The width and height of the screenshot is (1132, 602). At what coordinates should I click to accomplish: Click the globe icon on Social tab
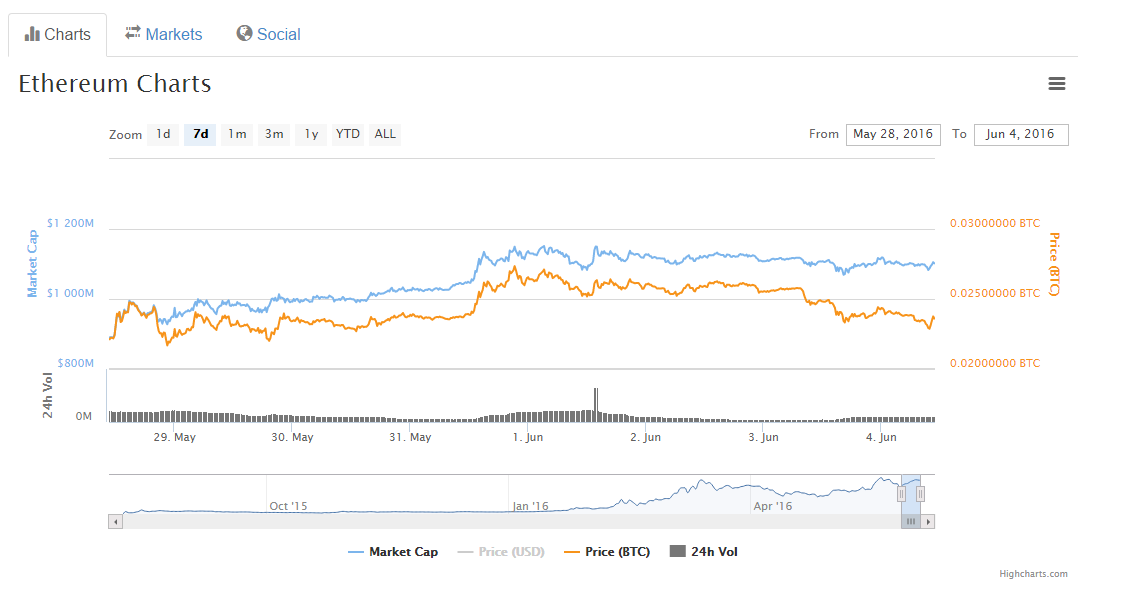244,33
